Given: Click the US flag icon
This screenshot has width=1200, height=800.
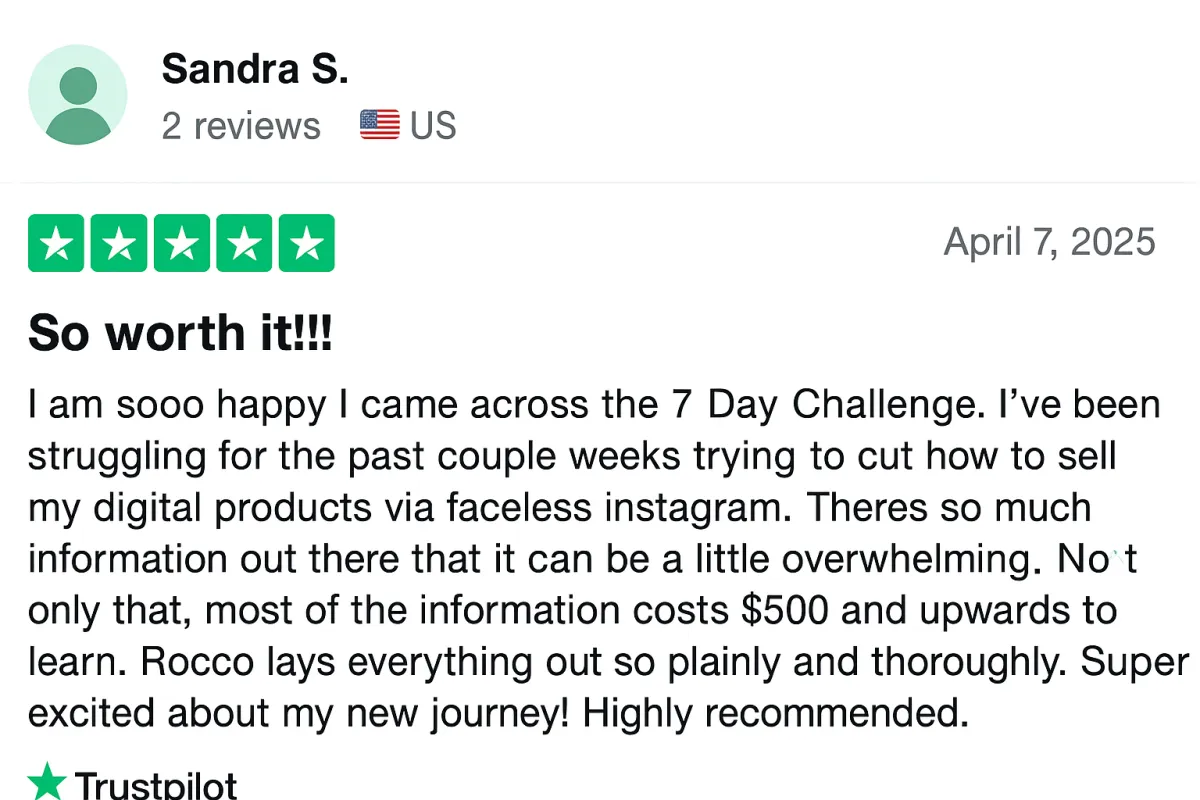Looking at the screenshot, I should (380, 126).
